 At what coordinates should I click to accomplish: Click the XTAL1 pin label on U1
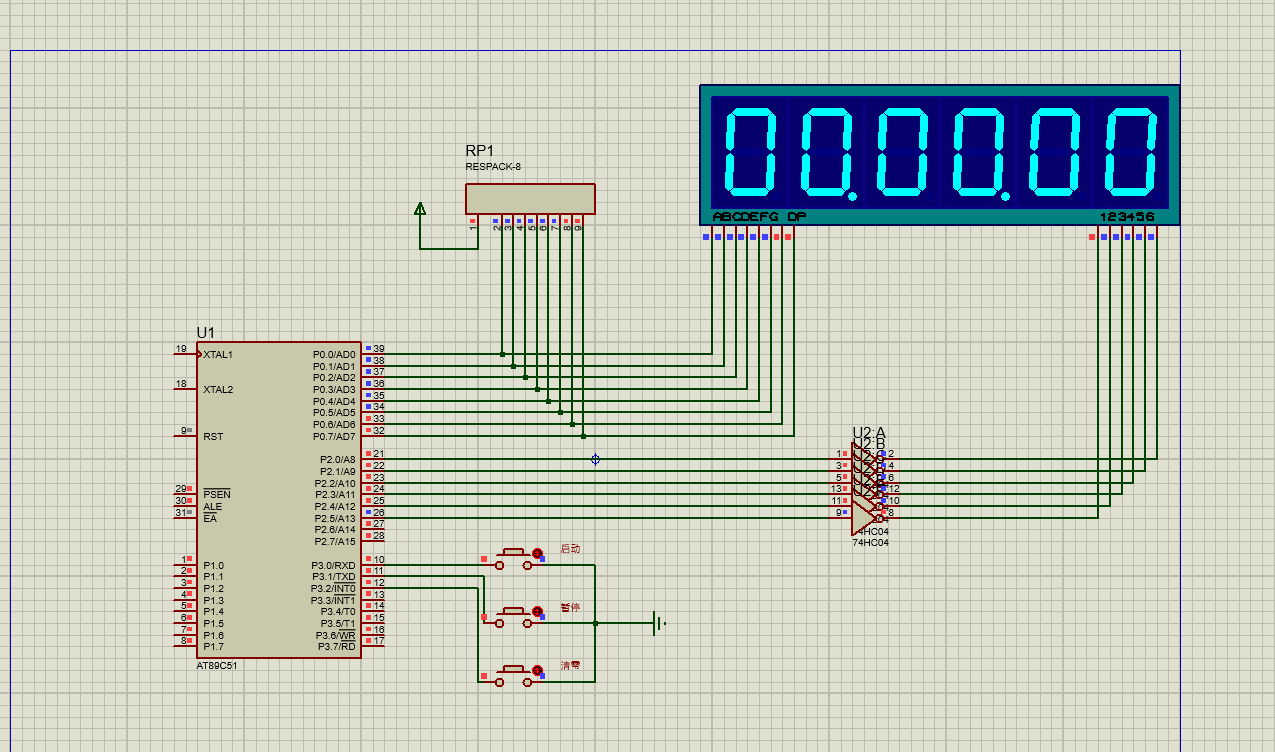coord(218,354)
